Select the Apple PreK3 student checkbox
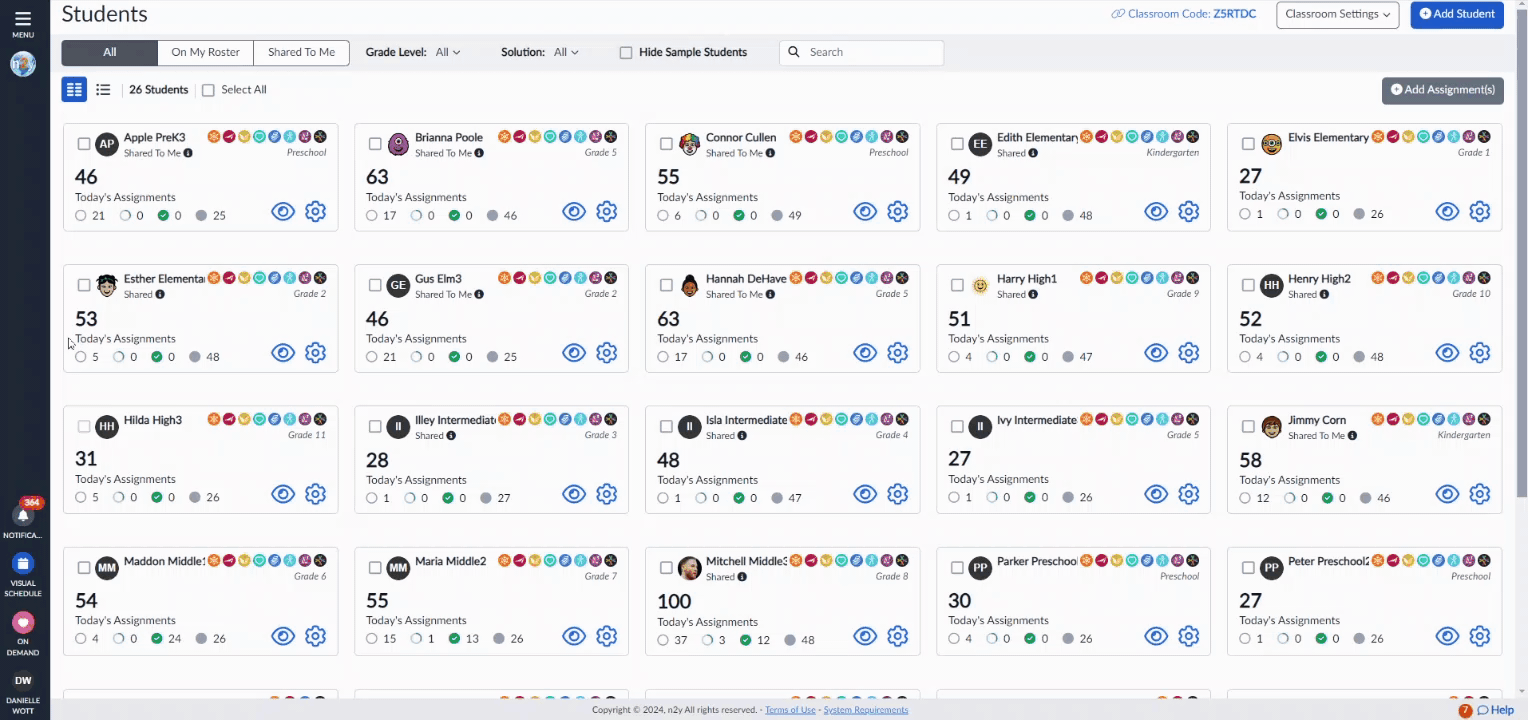This screenshot has height=720, width=1528. pyautogui.click(x=84, y=144)
